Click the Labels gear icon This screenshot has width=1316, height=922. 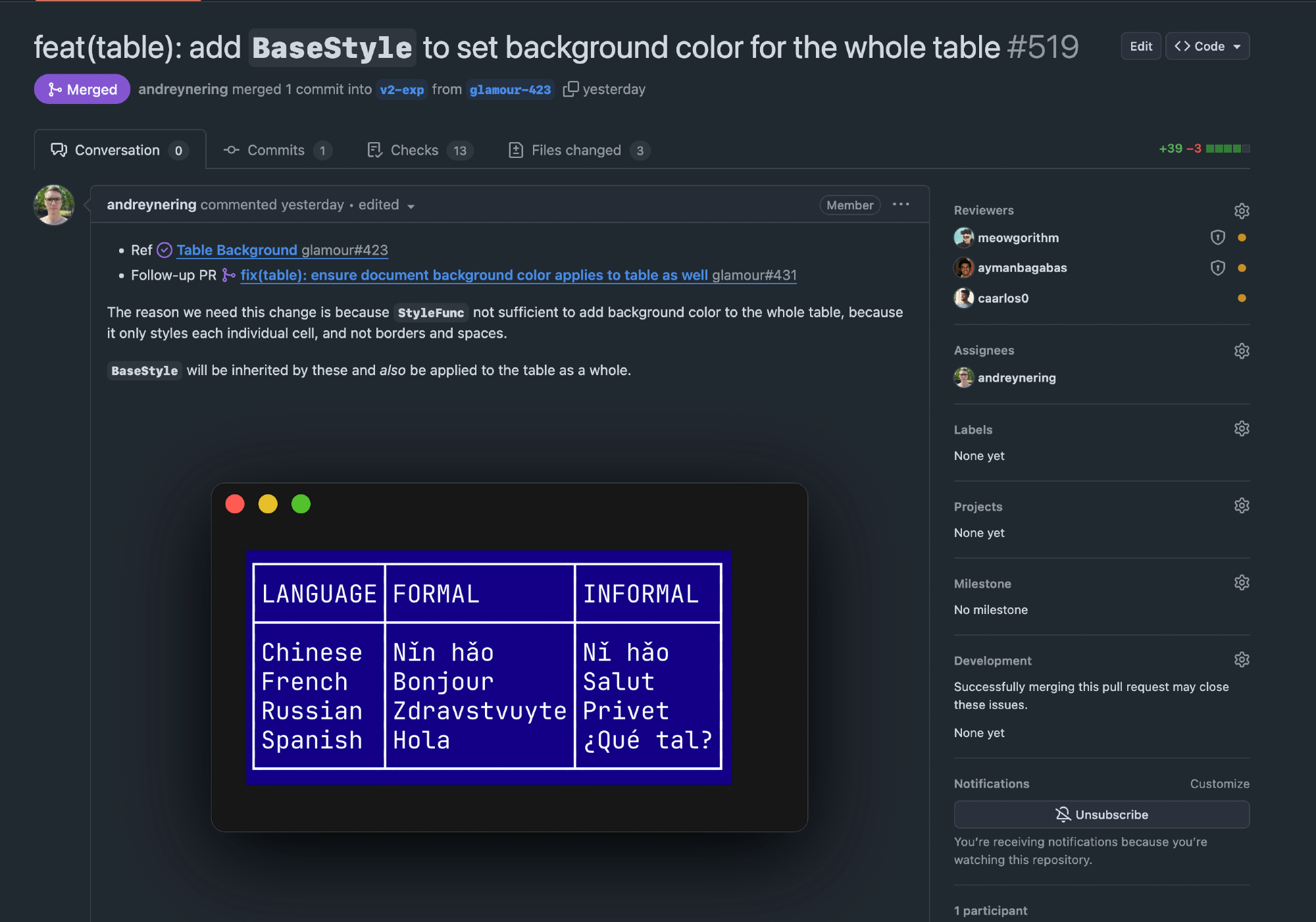coord(1241,429)
